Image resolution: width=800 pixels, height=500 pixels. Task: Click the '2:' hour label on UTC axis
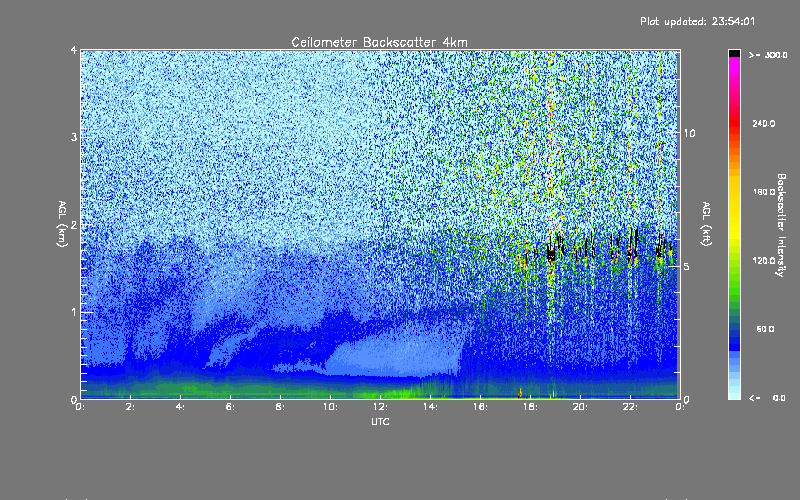point(130,407)
